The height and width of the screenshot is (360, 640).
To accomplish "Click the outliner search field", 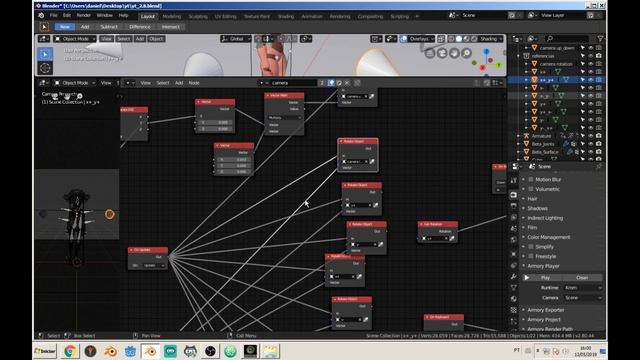I will [567, 38].
